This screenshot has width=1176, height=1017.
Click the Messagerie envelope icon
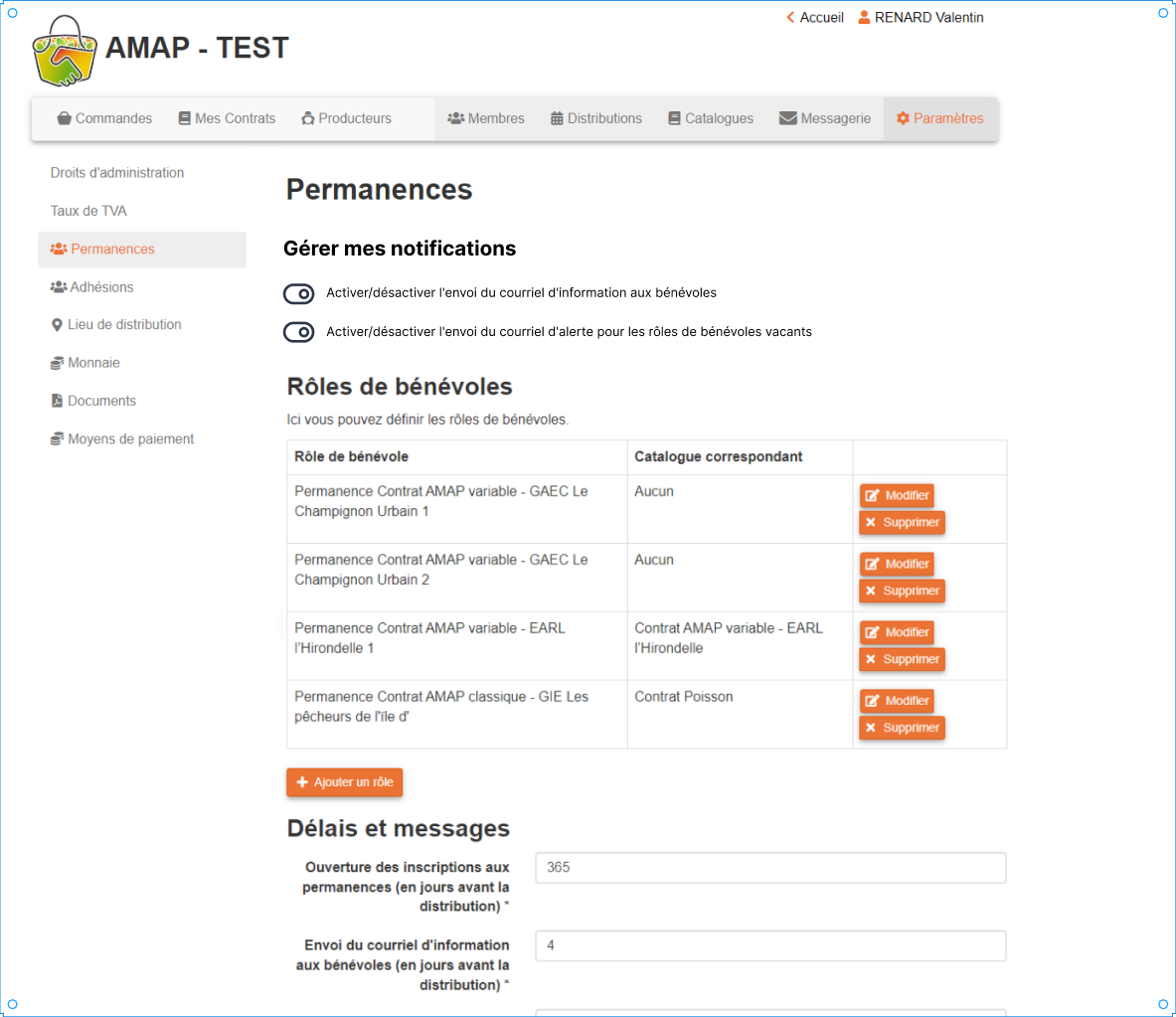[x=787, y=118]
